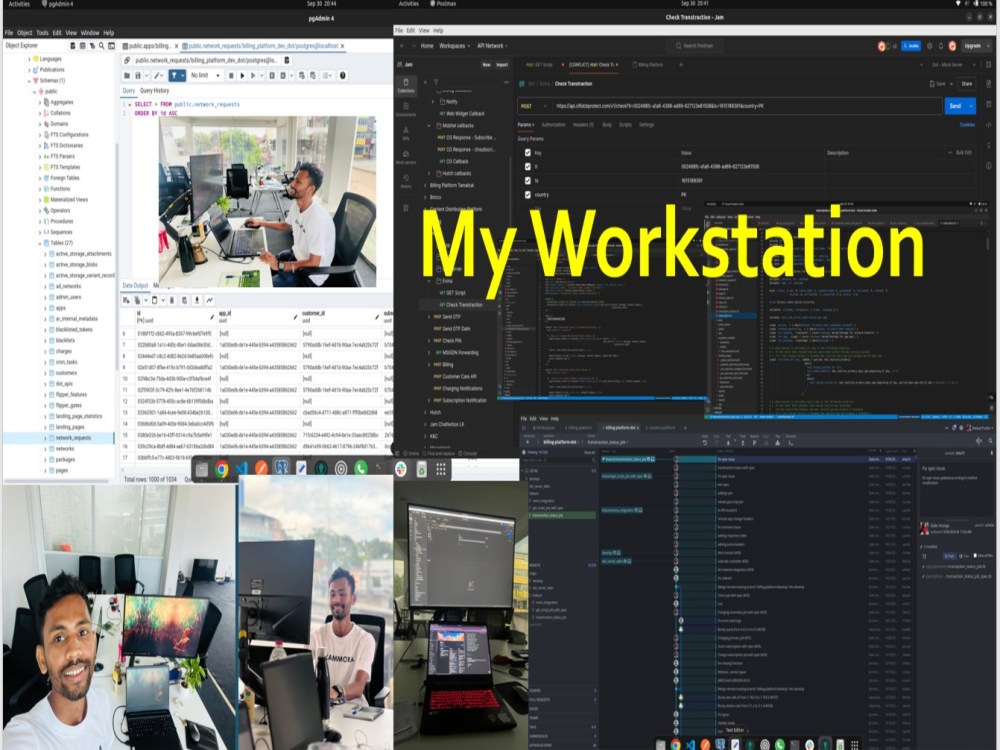The image size is (1000, 750).
Task: Click the Paste clipboard icon in Data Output toolbar
Action: point(154,300)
